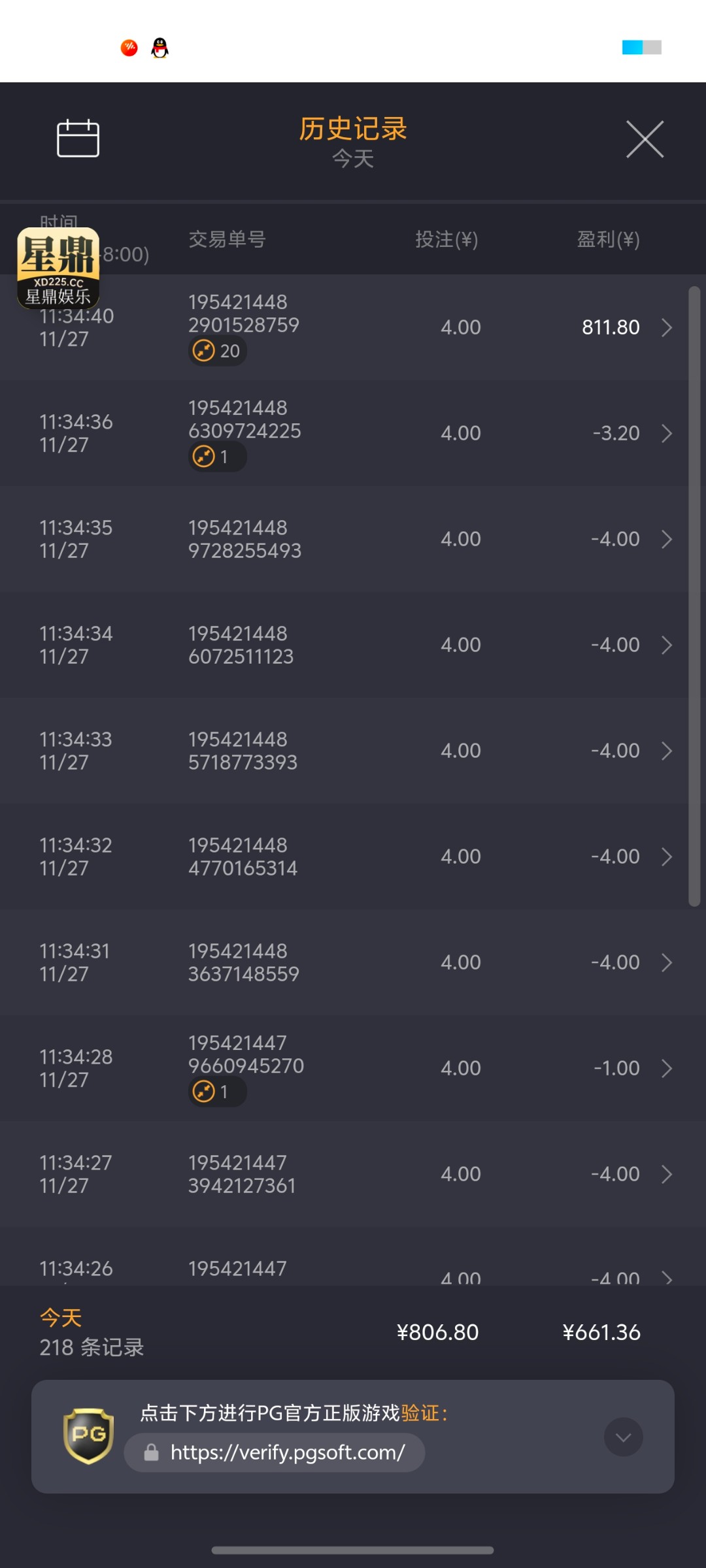Tap the spin badge on the 11:34:36 record

click(x=217, y=457)
